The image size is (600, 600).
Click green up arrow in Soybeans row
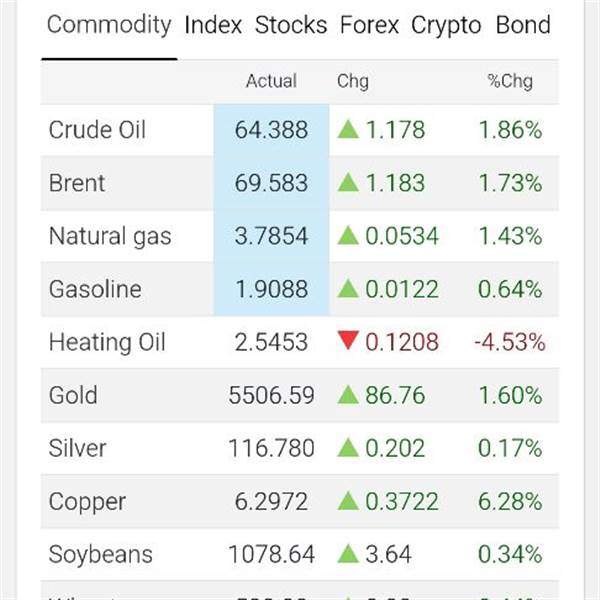pos(348,553)
